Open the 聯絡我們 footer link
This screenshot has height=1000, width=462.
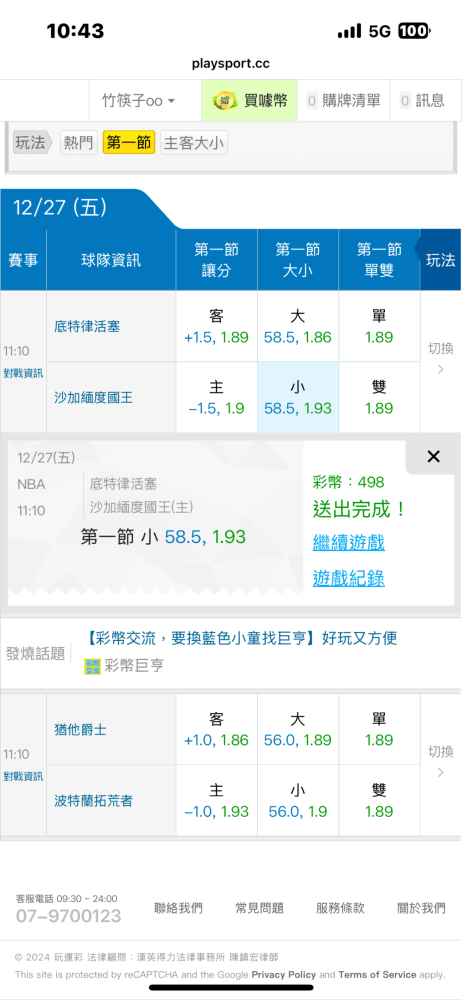(x=178, y=908)
